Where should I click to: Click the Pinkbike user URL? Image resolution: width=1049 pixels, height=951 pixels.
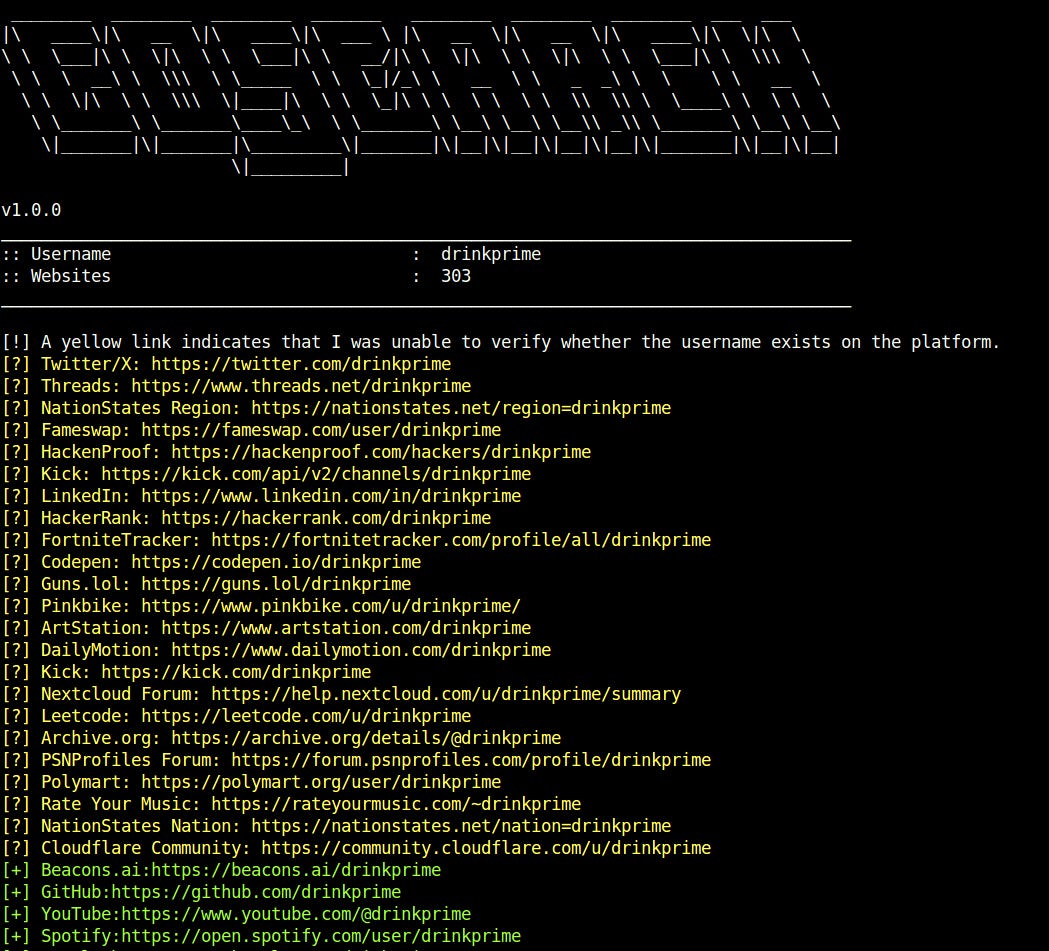[331, 607]
